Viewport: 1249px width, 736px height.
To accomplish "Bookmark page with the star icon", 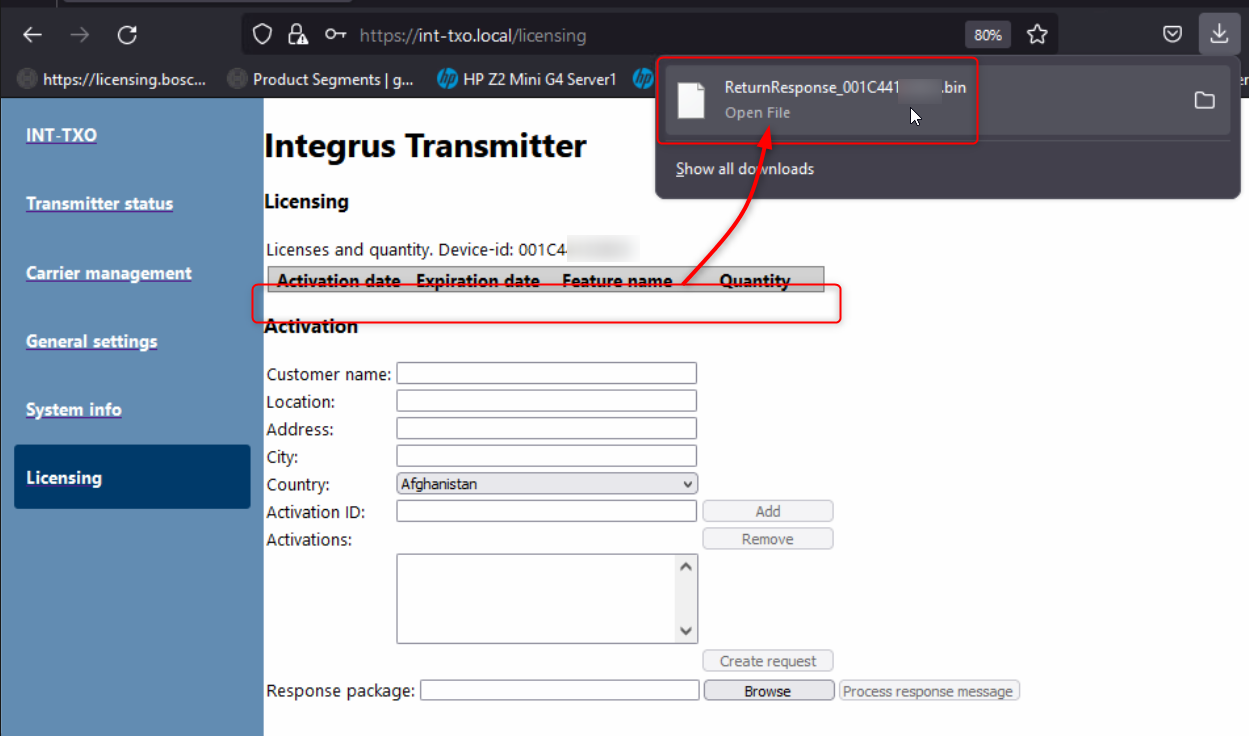I will (1037, 35).
